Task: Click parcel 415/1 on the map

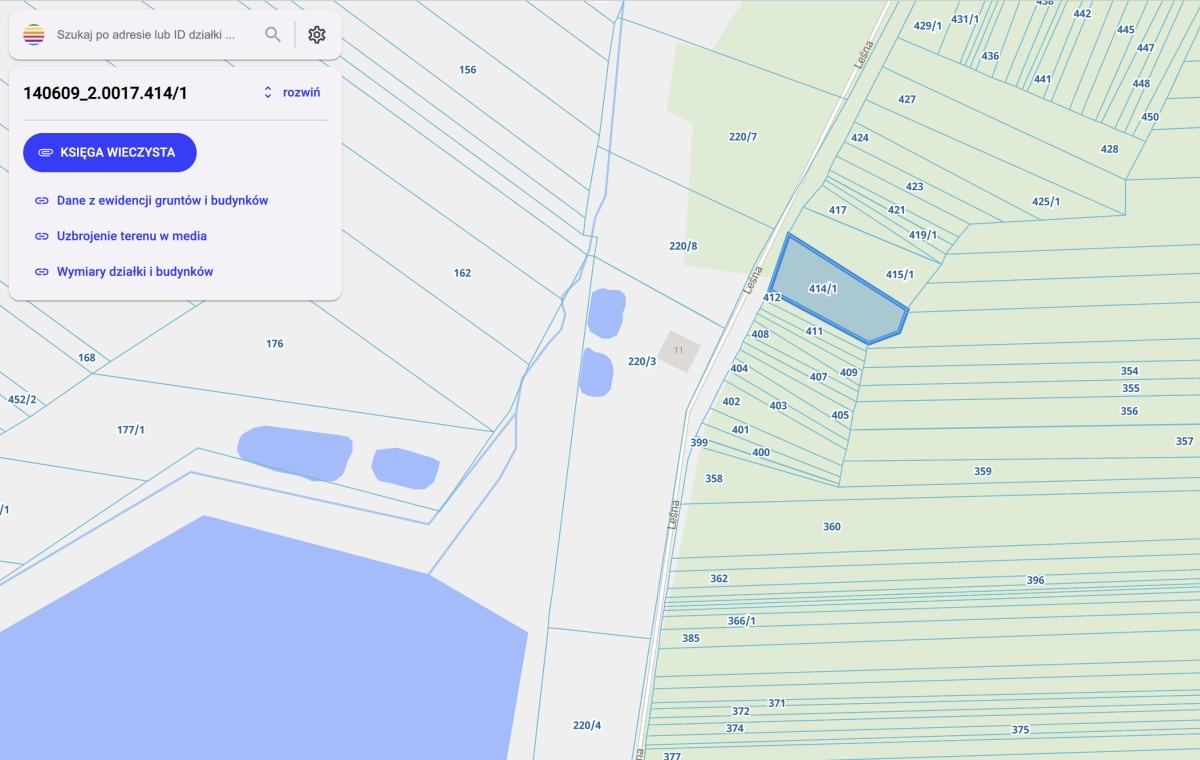Action: coord(900,274)
